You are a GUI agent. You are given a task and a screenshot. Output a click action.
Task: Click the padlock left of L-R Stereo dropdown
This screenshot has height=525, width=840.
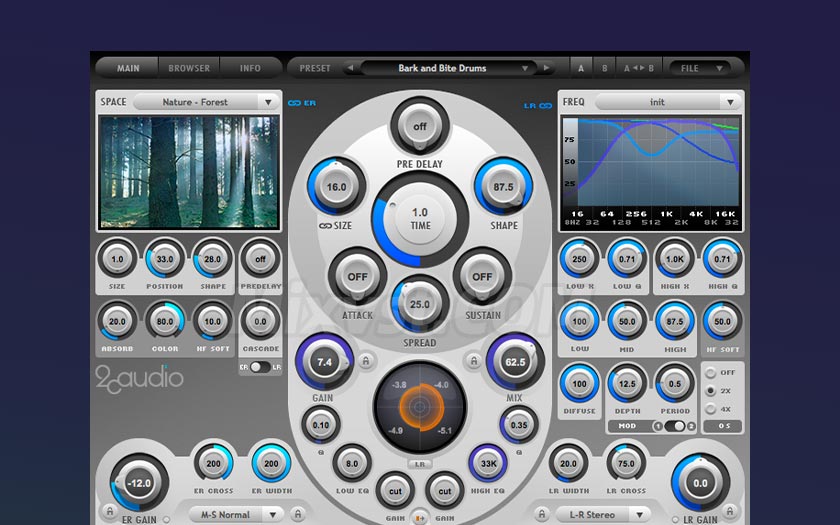click(x=542, y=514)
